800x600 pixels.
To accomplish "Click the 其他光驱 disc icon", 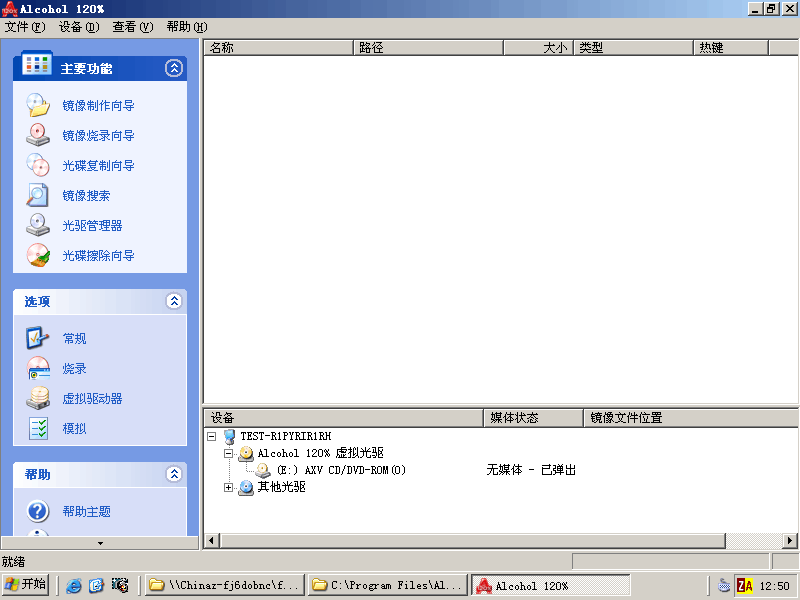I will pyautogui.click(x=246, y=487).
